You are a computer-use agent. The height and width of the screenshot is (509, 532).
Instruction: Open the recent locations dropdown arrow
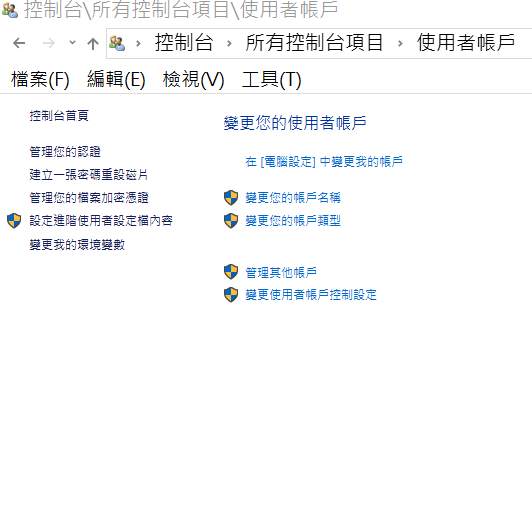tap(72, 43)
